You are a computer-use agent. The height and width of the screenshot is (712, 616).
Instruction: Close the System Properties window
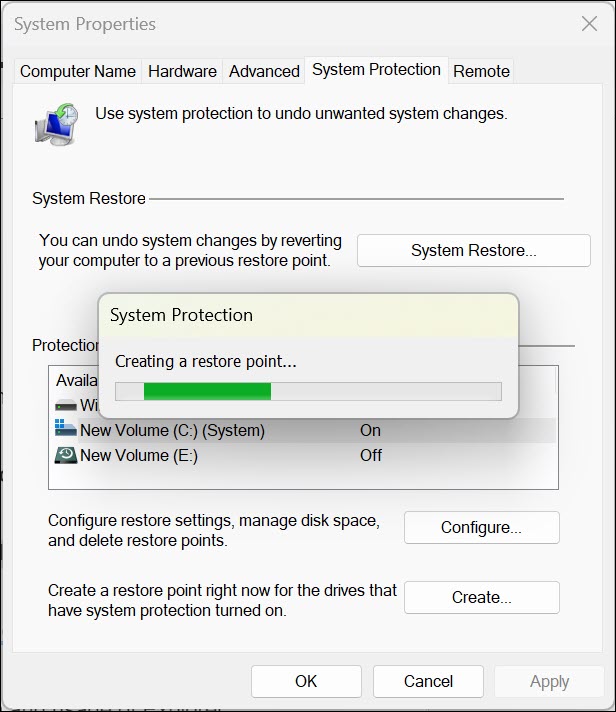click(x=588, y=25)
